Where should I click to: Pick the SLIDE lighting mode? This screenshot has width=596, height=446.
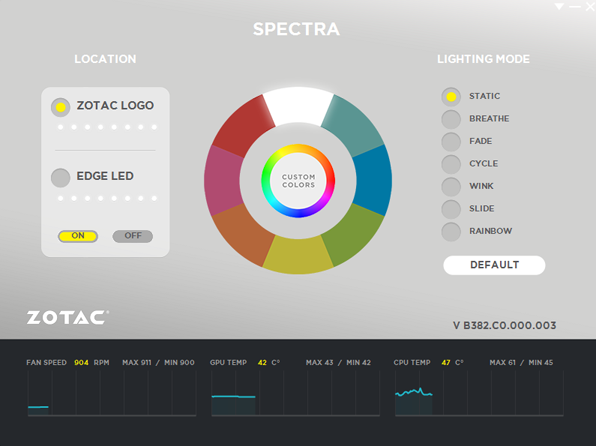point(451,209)
